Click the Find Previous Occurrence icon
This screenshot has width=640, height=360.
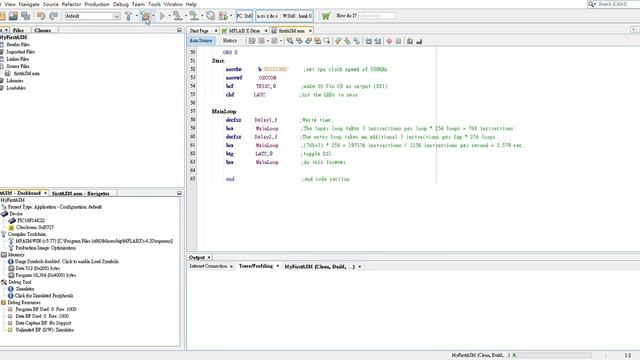click(299, 41)
